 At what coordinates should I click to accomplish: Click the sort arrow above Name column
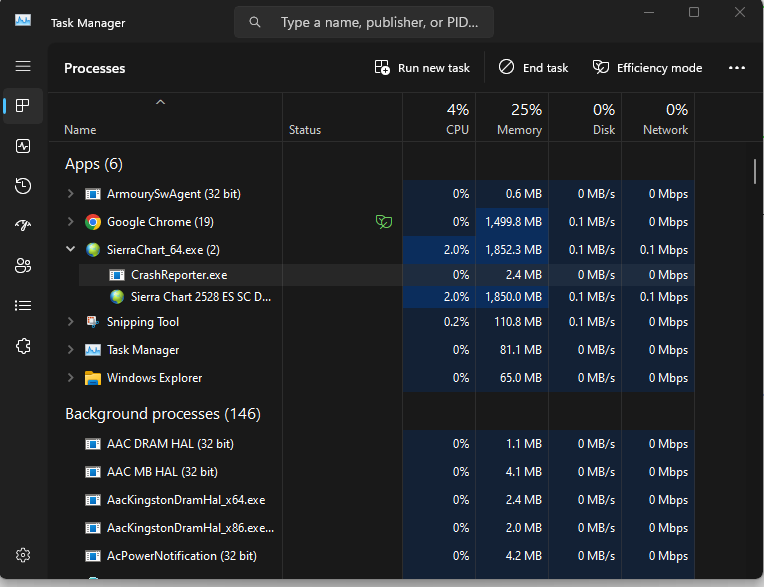click(x=160, y=102)
